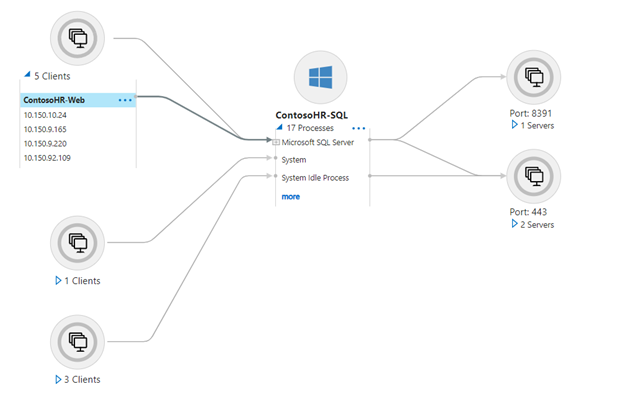Select the ContosoHR-Web client row

point(78,100)
